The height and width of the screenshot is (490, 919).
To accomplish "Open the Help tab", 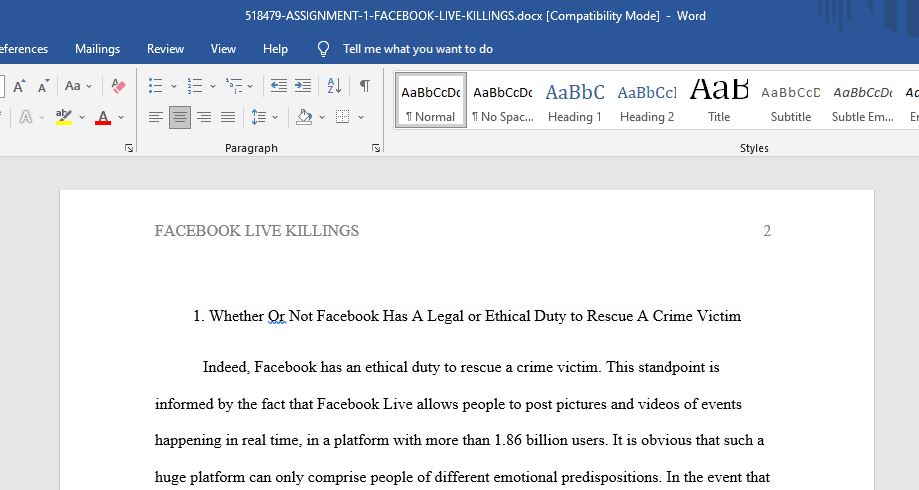I will (275, 49).
